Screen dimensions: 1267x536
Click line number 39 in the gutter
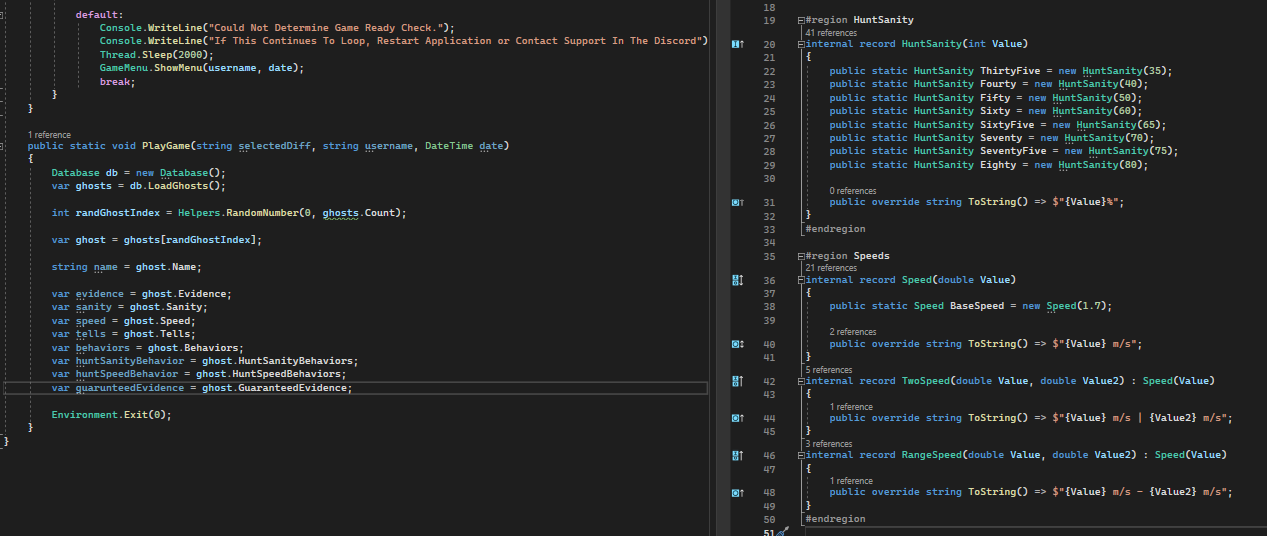[769, 321]
